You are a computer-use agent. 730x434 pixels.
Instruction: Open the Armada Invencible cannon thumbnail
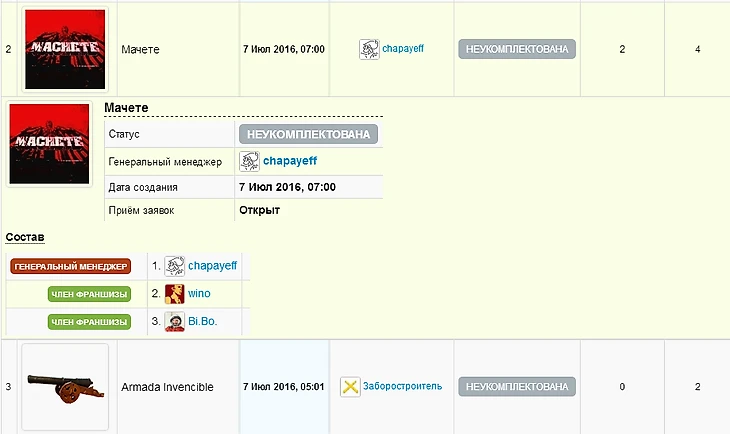pyautogui.click(x=65, y=387)
